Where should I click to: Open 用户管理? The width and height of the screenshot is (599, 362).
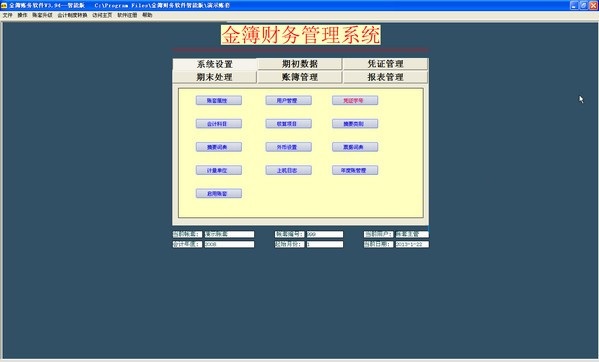click(x=288, y=100)
